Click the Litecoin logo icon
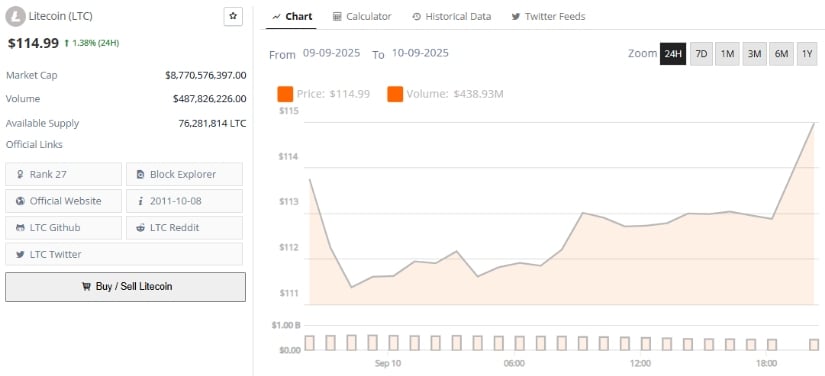Image resolution: width=825 pixels, height=376 pixels. 15,16
